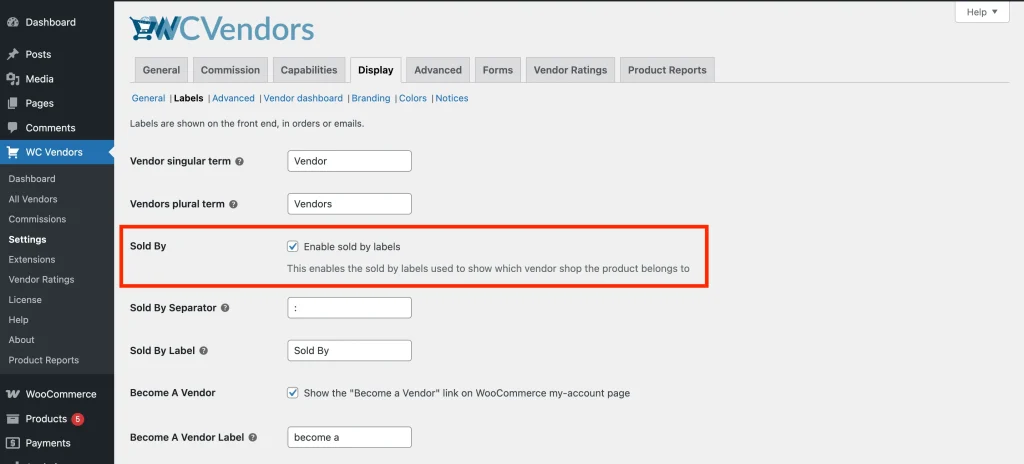Click the Vendor singular term field
This screenshot has height=464, width=1024.
point(349,161)
